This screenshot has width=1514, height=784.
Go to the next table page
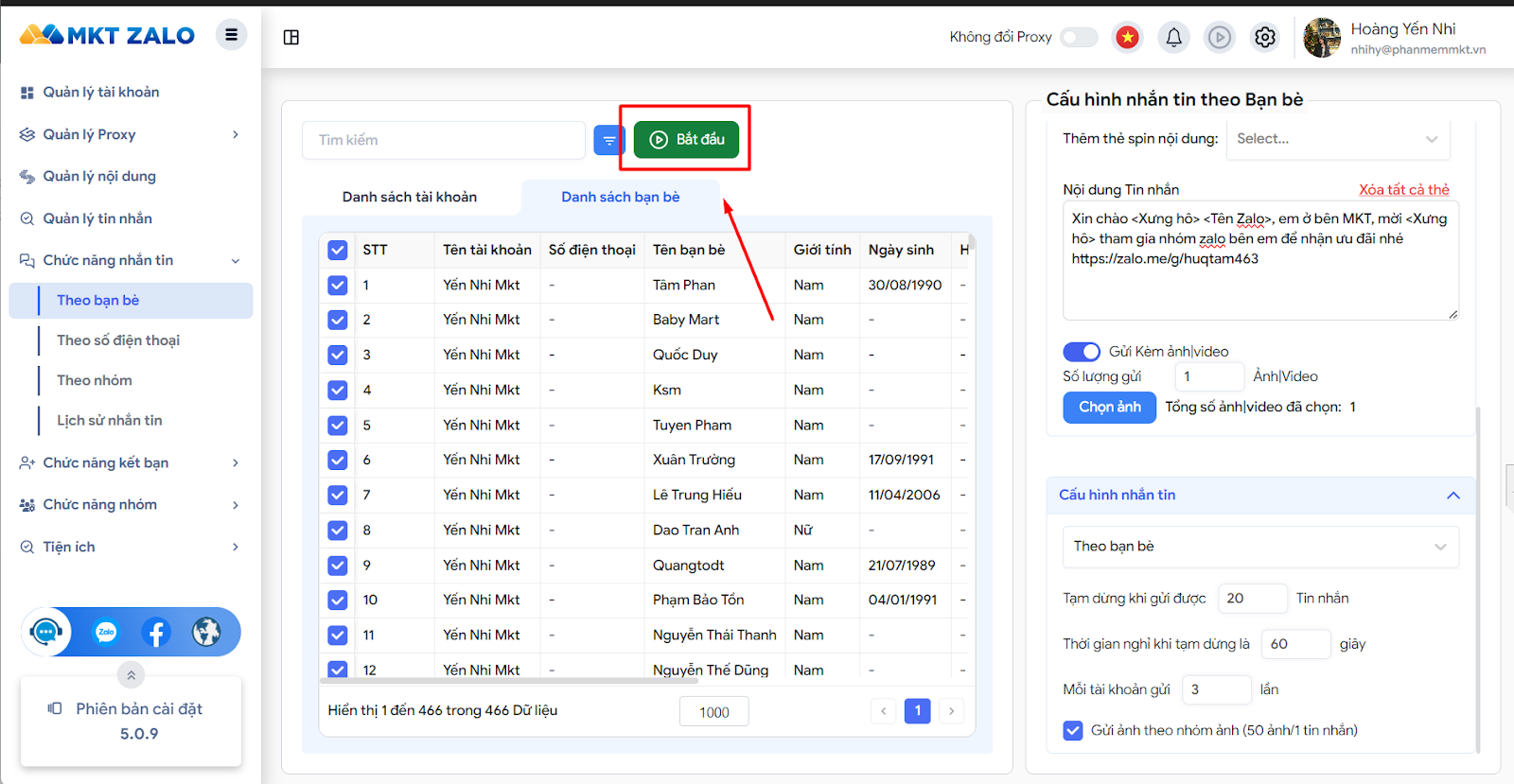coord(951,711)
